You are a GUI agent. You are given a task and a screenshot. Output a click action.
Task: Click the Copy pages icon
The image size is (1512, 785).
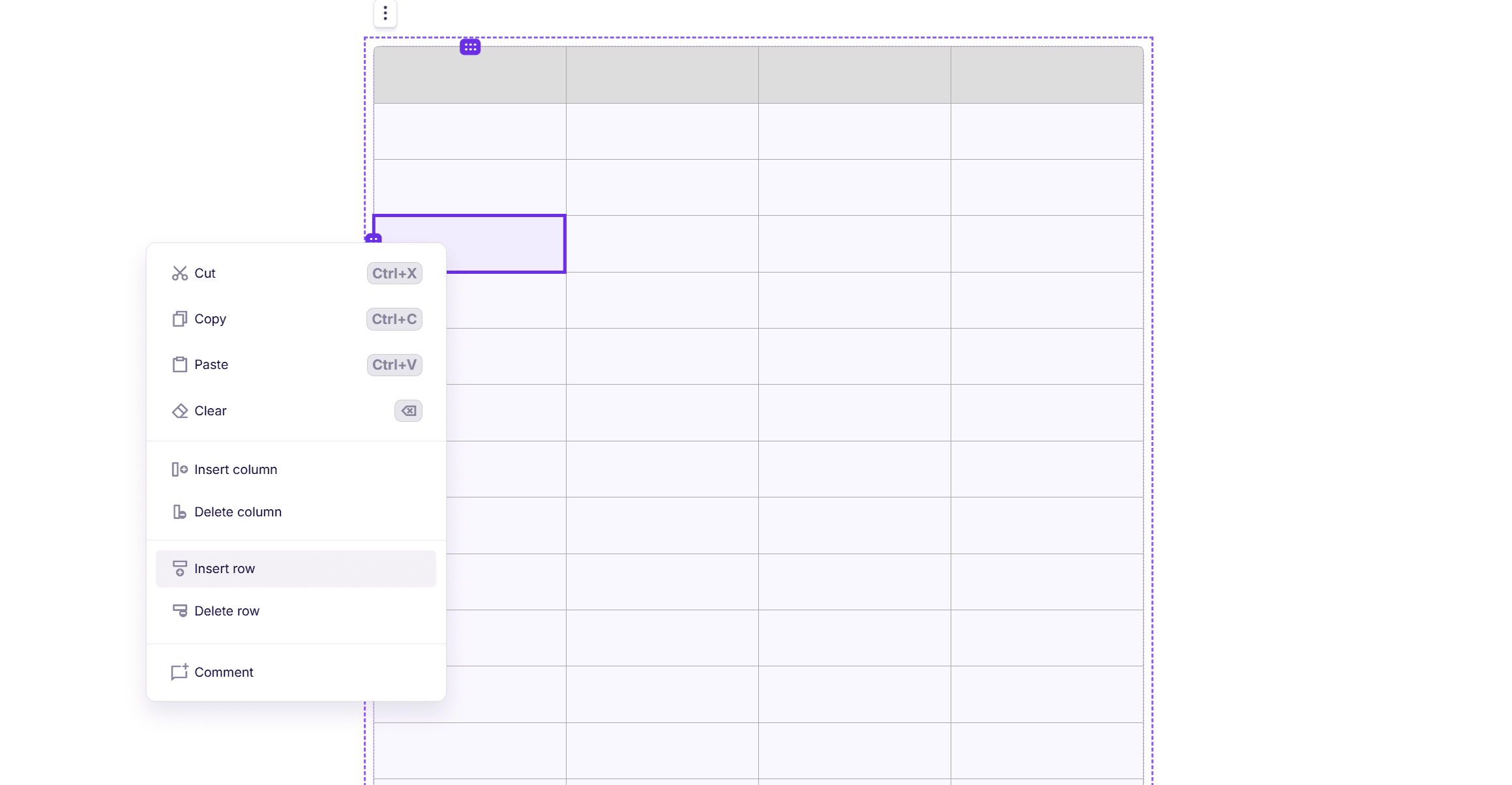click(x=180, y=319)
